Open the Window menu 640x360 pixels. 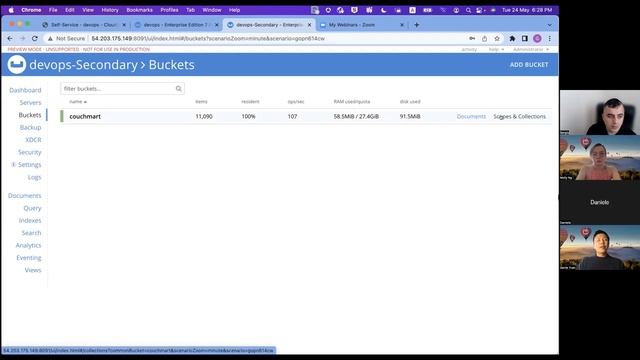coord(212,10)
